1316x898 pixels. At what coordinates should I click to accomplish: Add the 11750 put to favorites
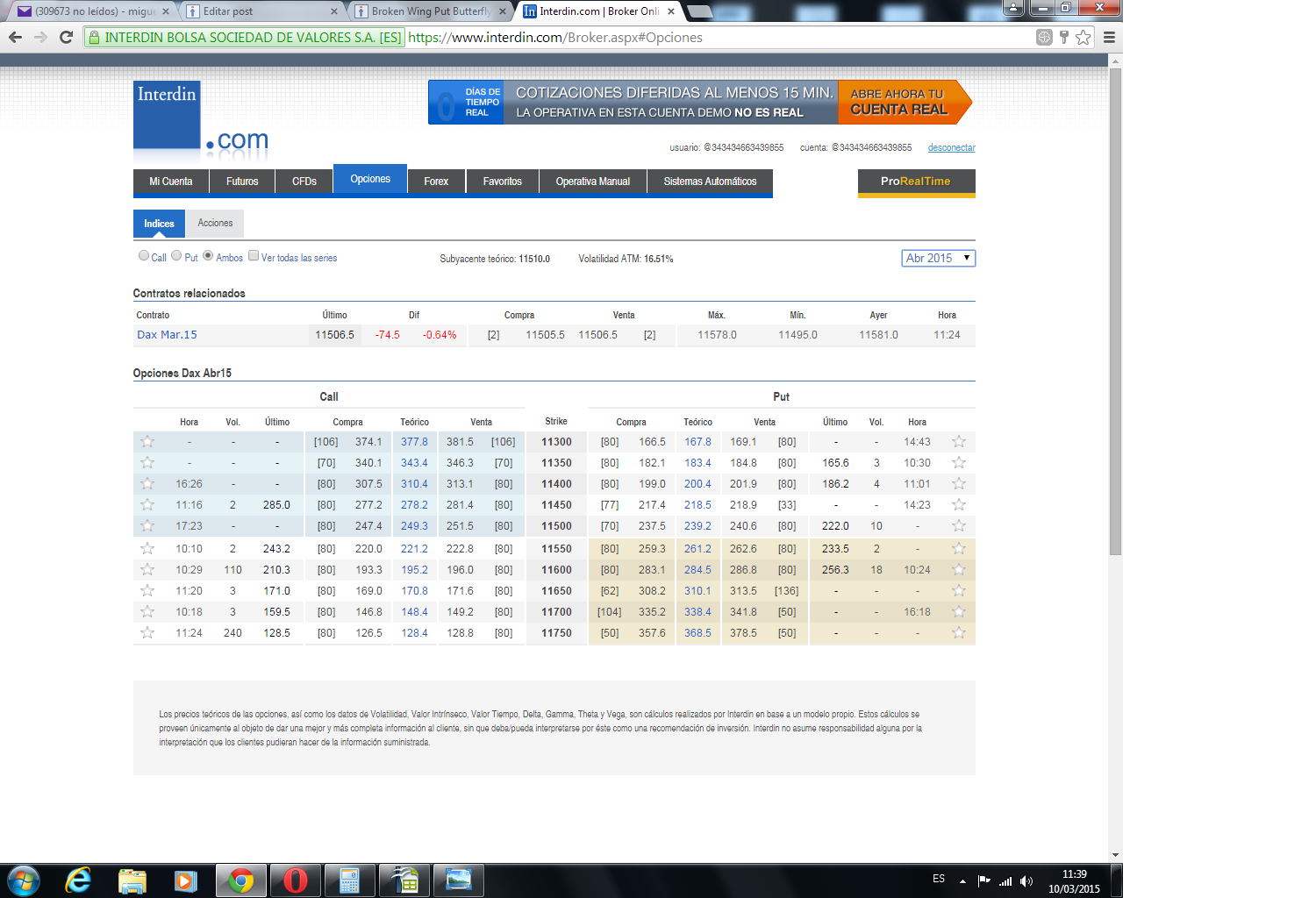(x=959, y=633)
